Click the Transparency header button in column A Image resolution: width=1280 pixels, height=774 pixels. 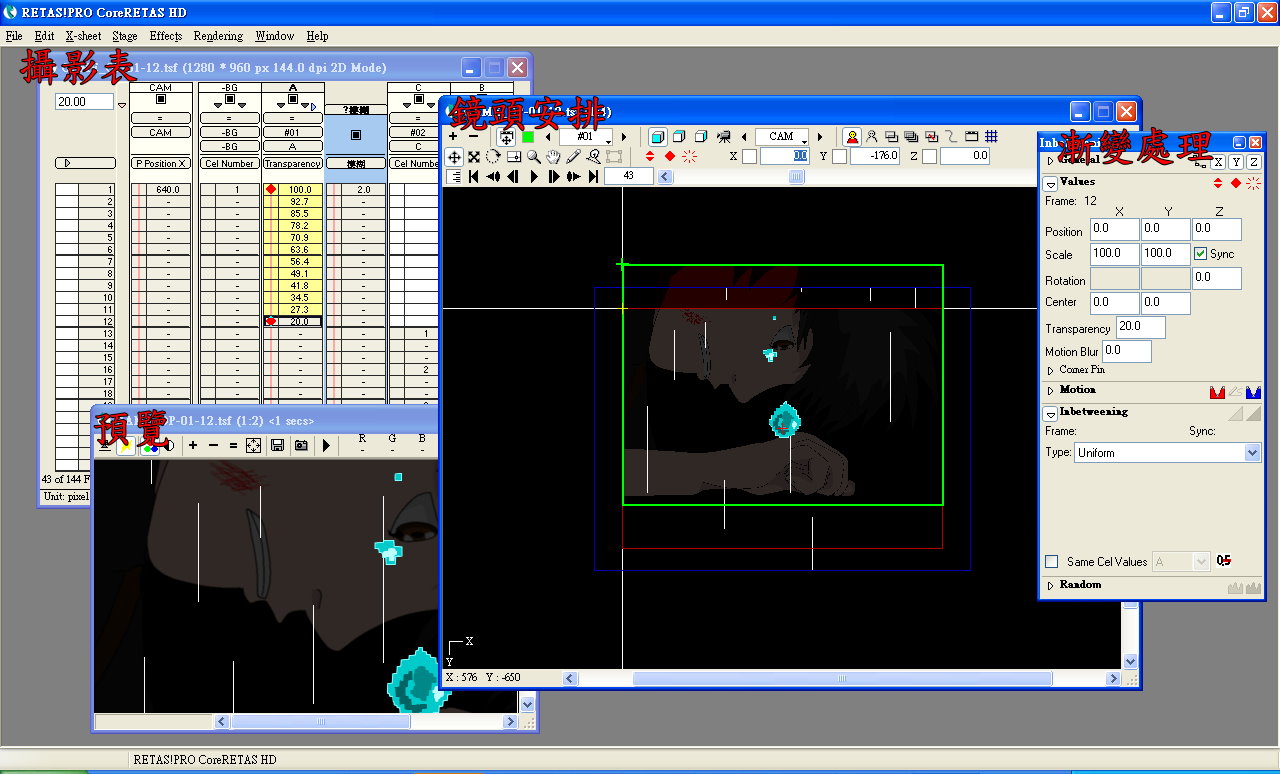(x=293, y=163)
